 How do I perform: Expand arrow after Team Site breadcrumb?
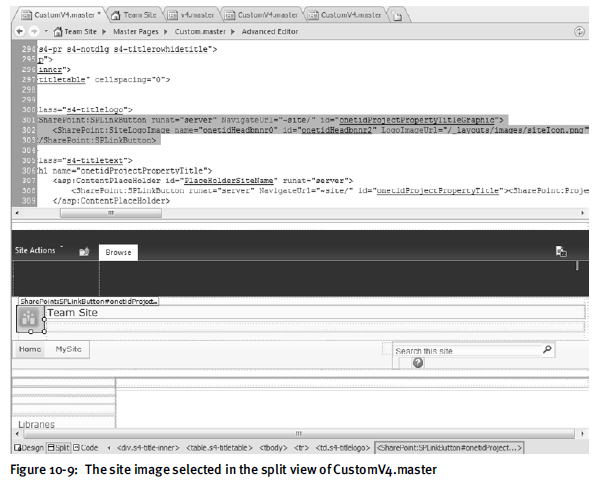[104, 32]
